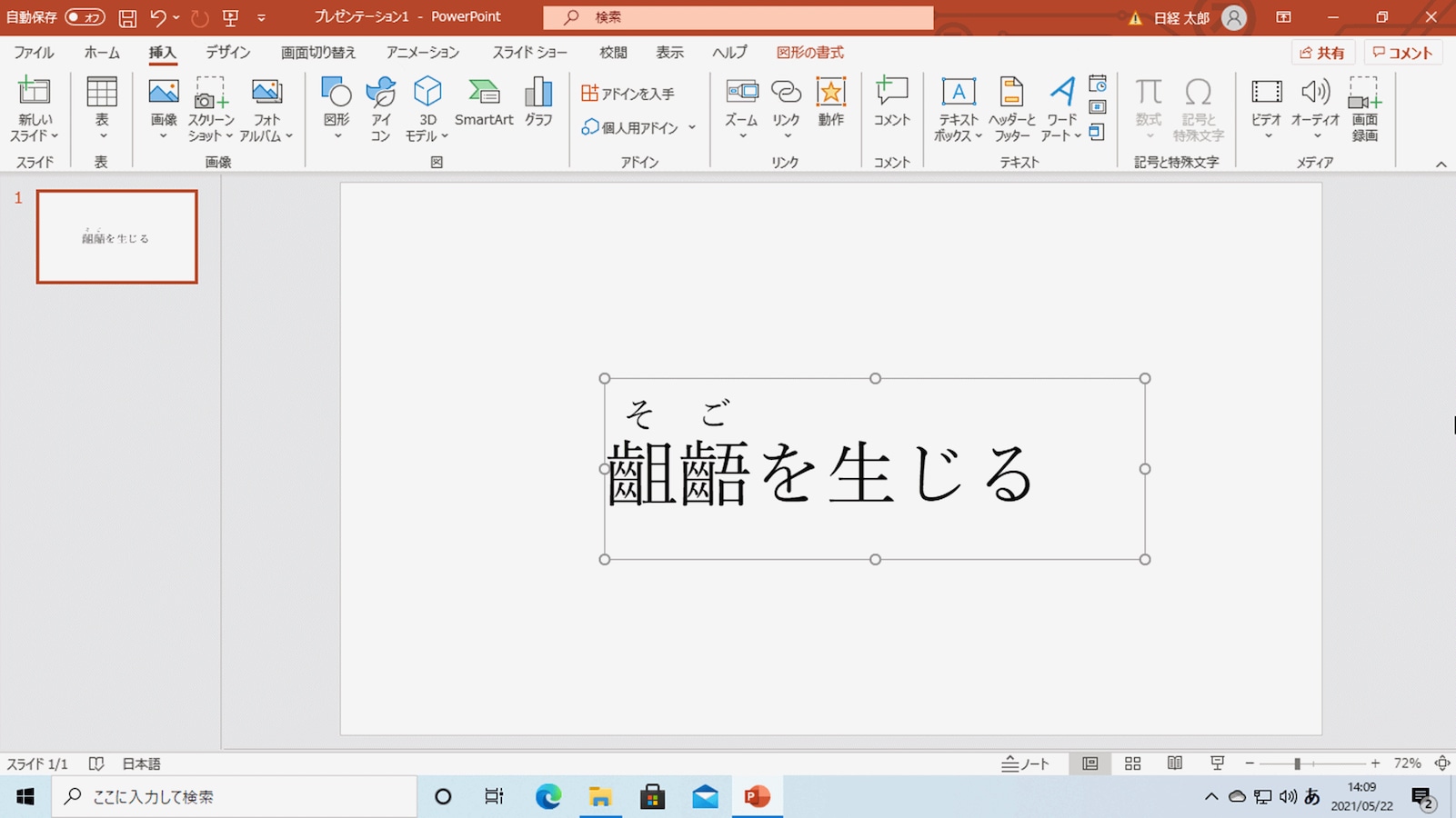Undo the last action
Image resolution: width=1456 pixels, height=818 pixels.
[158, 17]
